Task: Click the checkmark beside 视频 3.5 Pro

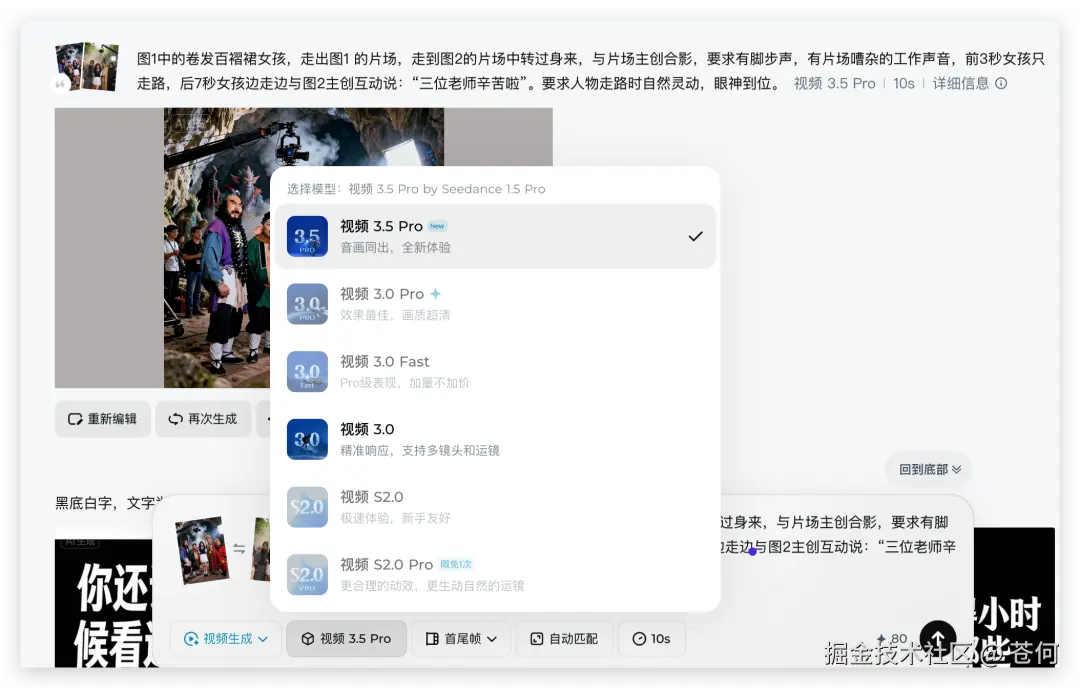Action: coord(696,236)
